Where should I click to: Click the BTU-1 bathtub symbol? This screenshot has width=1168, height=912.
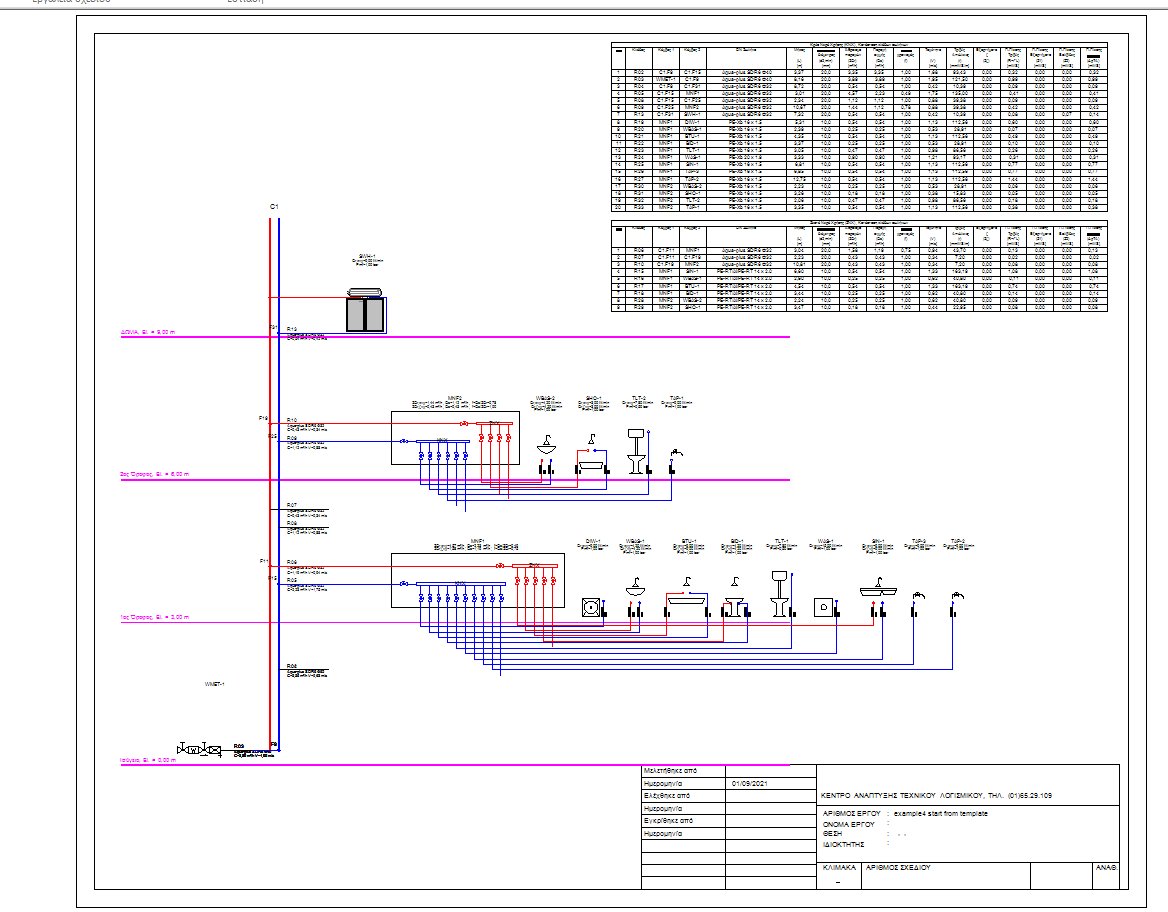click(688, 600)
